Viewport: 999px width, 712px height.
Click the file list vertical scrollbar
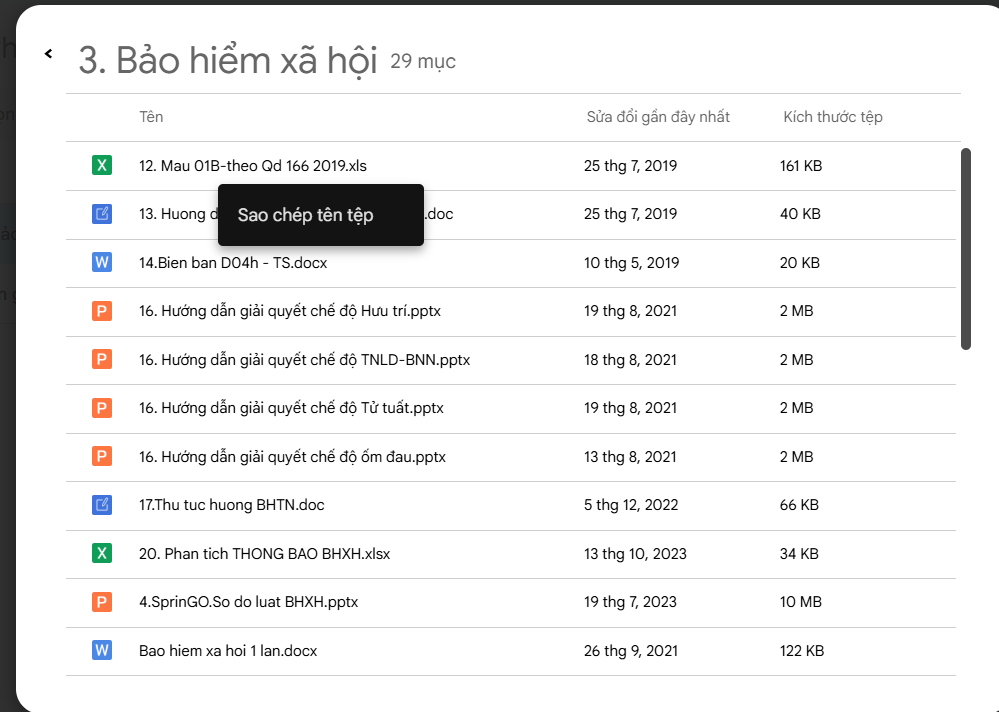(x=966, y=249)
